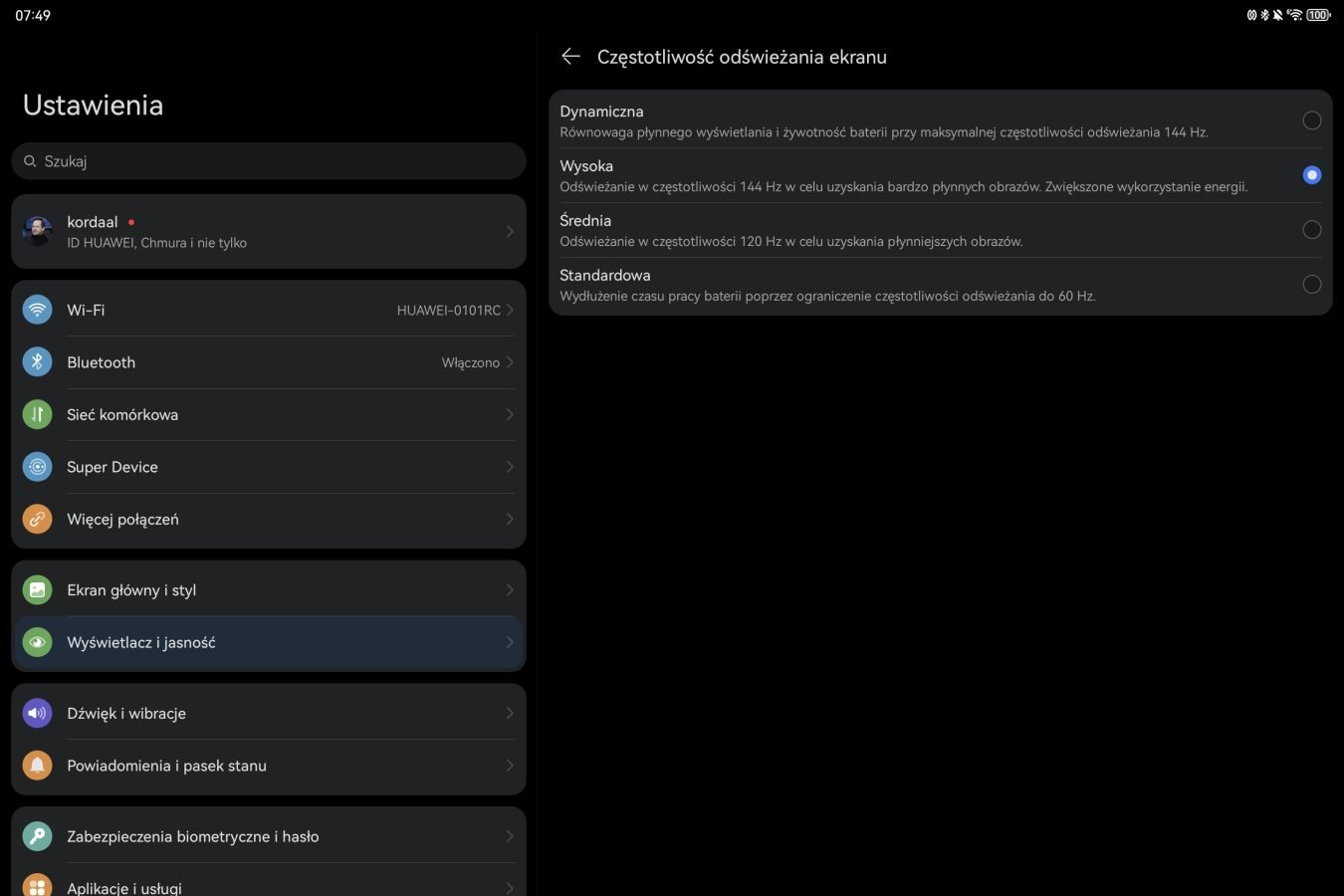Open the Bluetooth settings entry
This screenshot has height=896, width=1344.
tap(269, 362)
